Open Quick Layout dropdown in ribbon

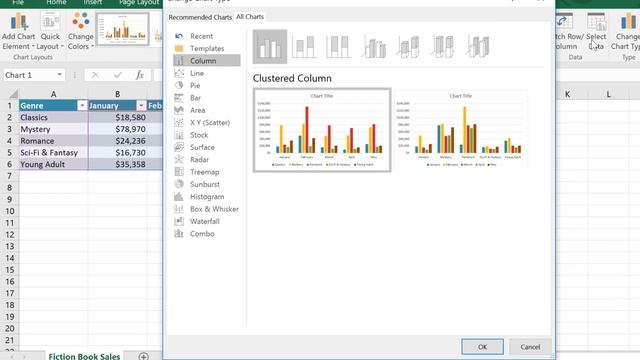coord(50,31)
